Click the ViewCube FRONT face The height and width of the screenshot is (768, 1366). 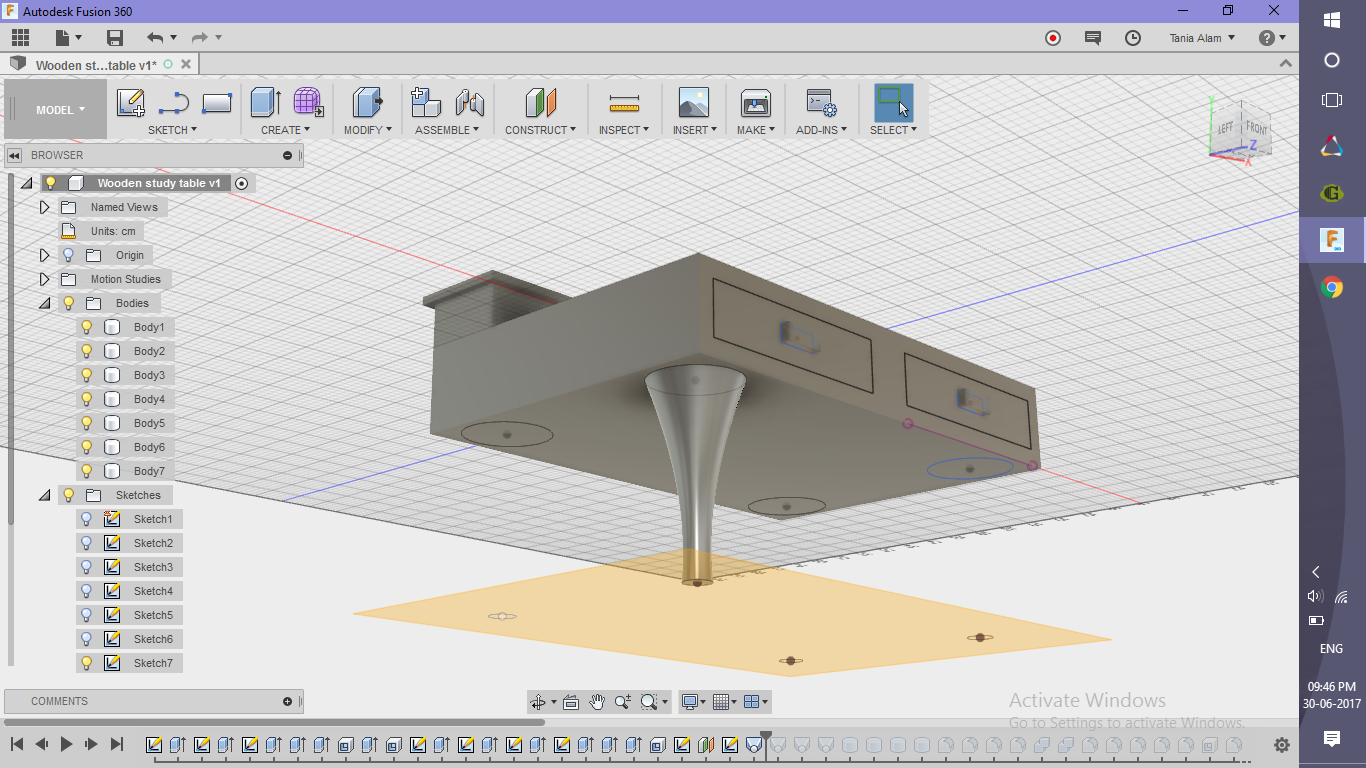click(1256, 129)
